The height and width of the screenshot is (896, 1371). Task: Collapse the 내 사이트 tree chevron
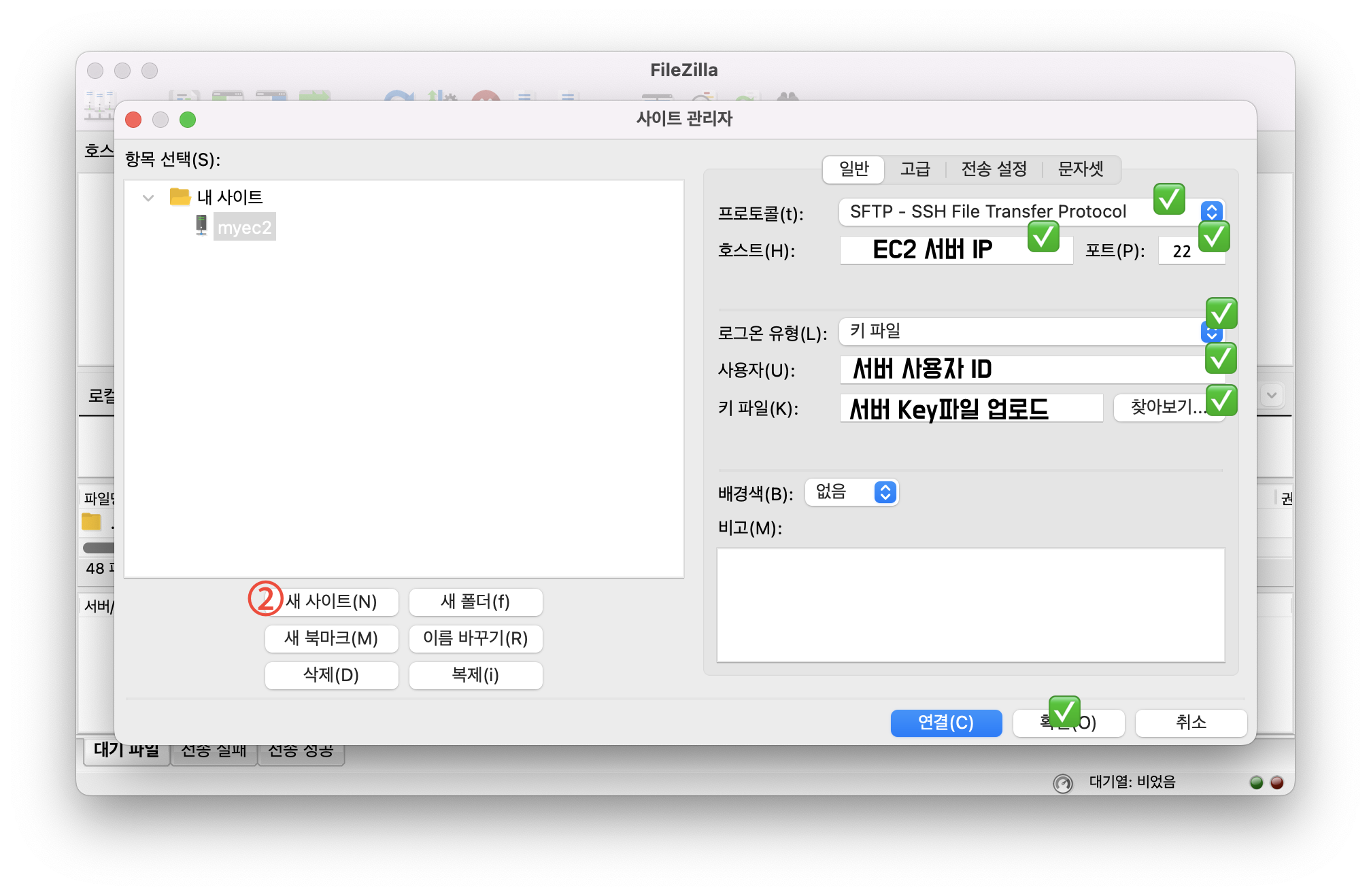tap(148, 198)
